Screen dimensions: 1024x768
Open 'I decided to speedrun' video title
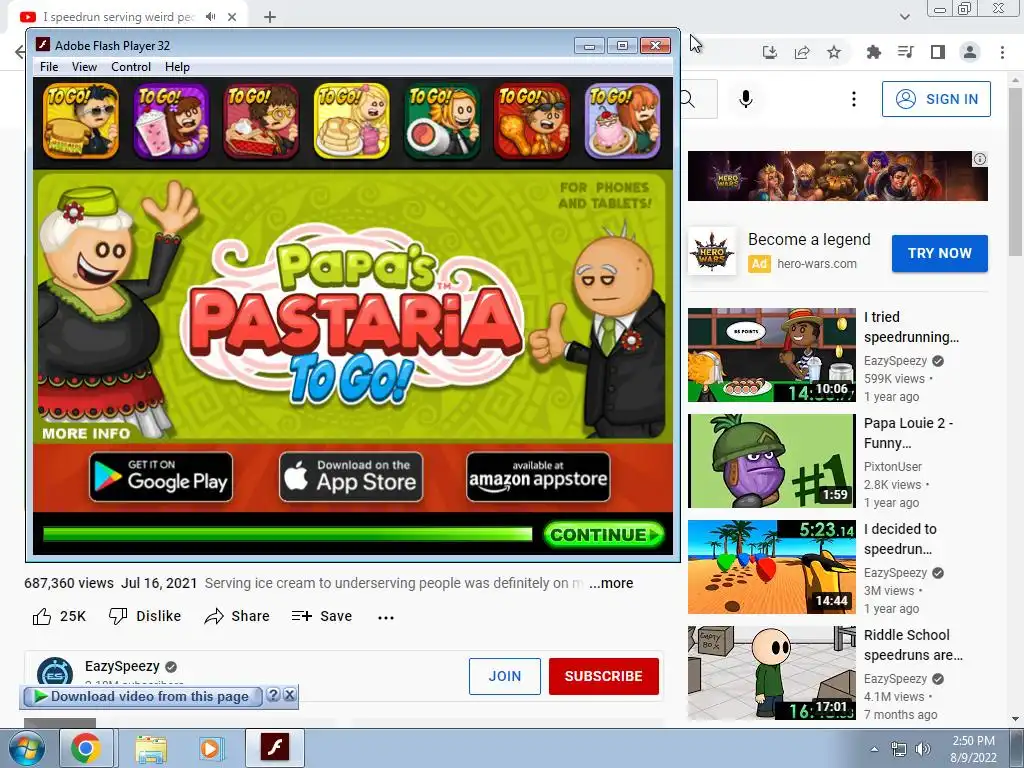click(x=900, y=539)
